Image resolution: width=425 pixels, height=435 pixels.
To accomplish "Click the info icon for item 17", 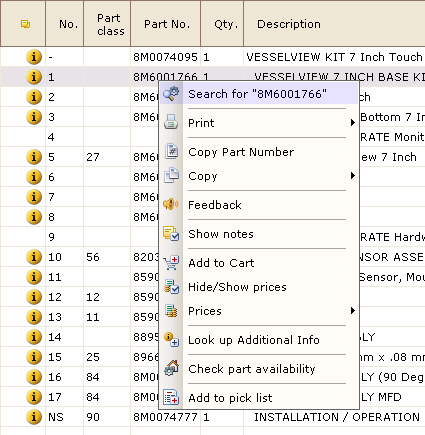I will click(34, 397).
